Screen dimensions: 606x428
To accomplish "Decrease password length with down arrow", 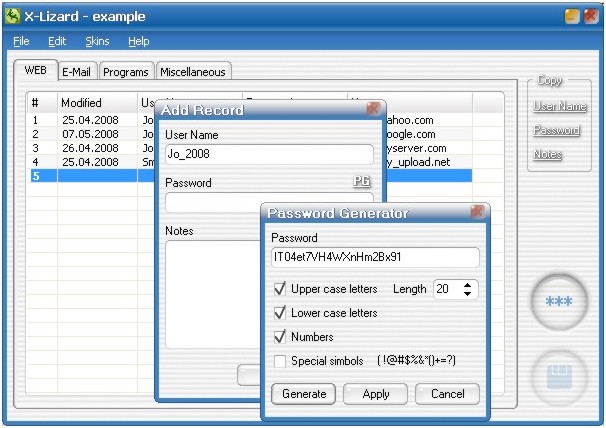I will click(467, 294).
